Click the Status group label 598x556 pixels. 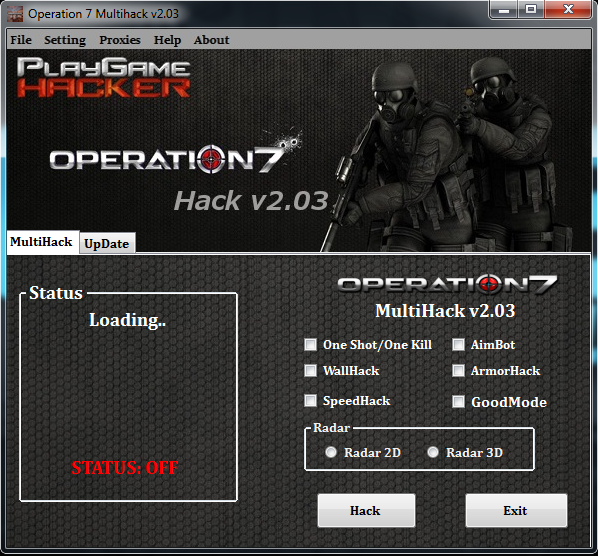pos(56,293)
